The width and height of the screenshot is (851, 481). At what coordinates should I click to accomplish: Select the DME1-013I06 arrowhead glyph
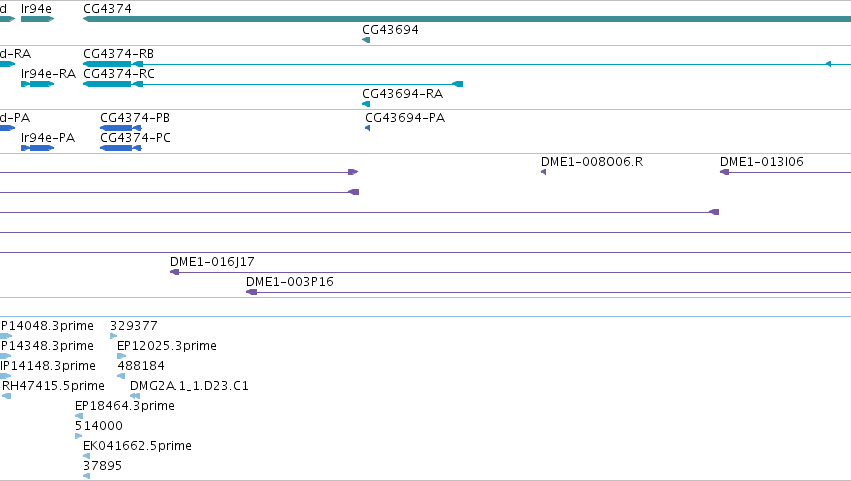(724, 172)
